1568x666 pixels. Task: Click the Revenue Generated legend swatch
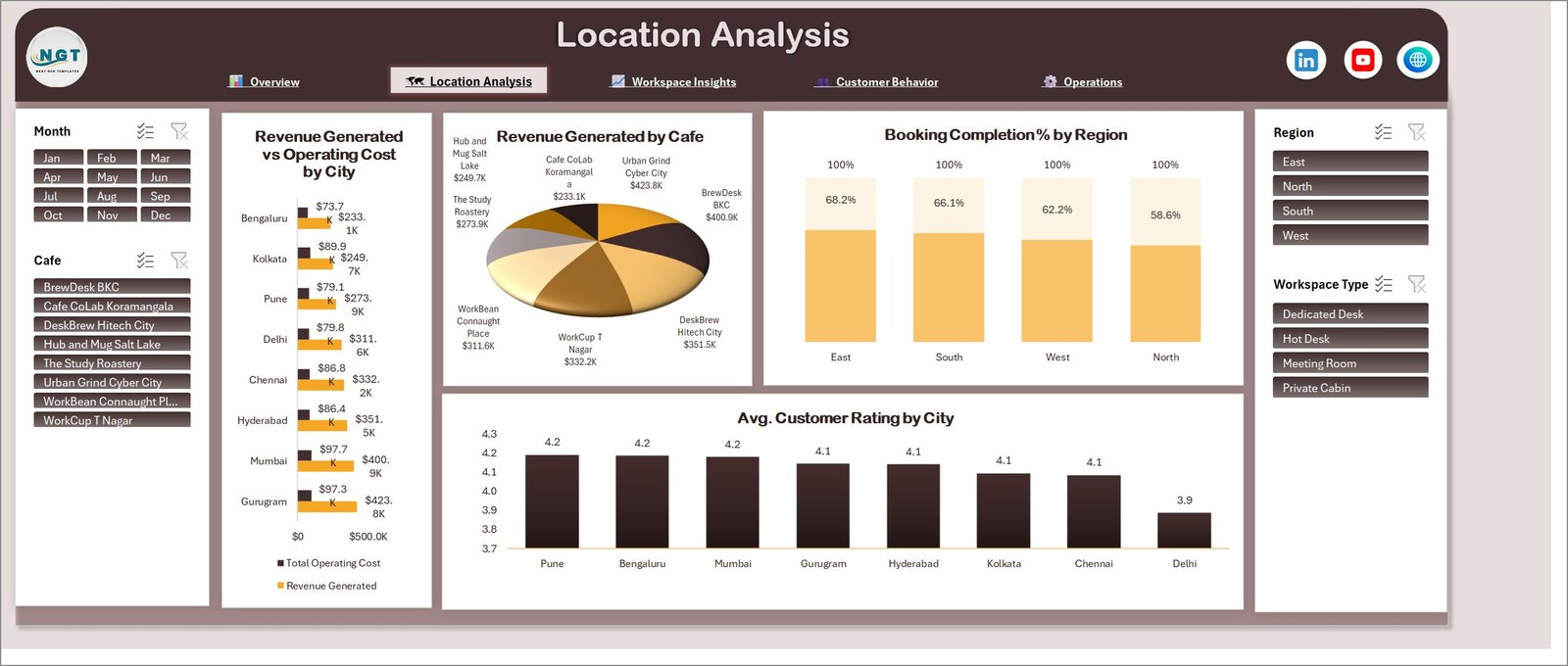pyautogui.click(x=280, y=586)
